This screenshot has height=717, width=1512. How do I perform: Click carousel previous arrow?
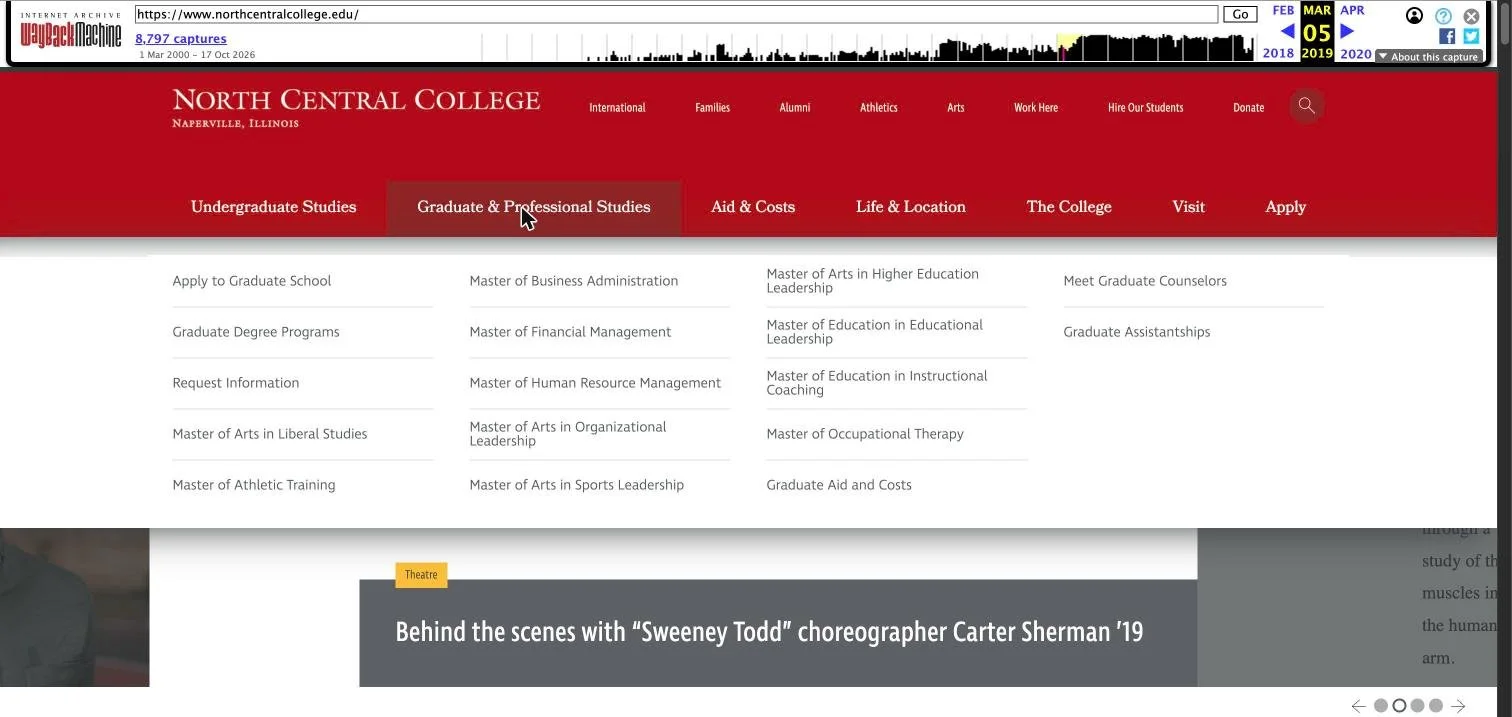[1358, 706]
